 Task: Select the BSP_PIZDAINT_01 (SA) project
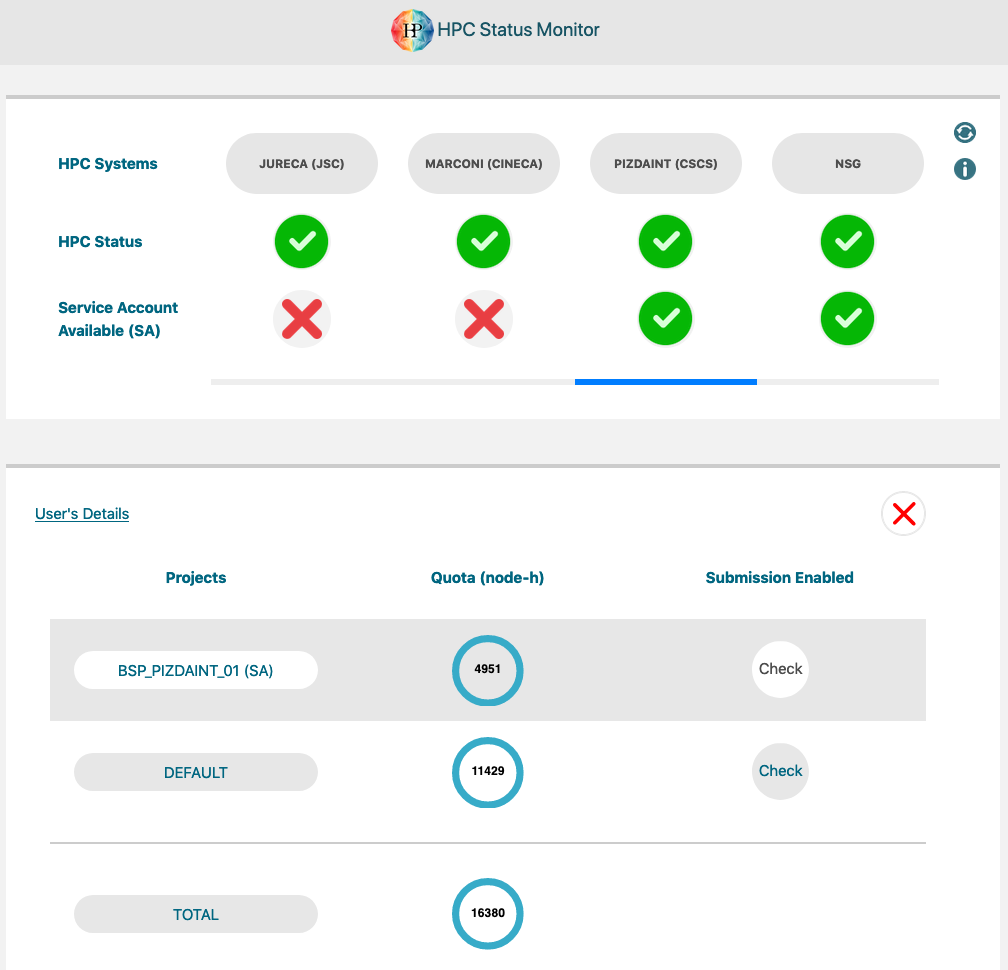[x=195, y=670]
